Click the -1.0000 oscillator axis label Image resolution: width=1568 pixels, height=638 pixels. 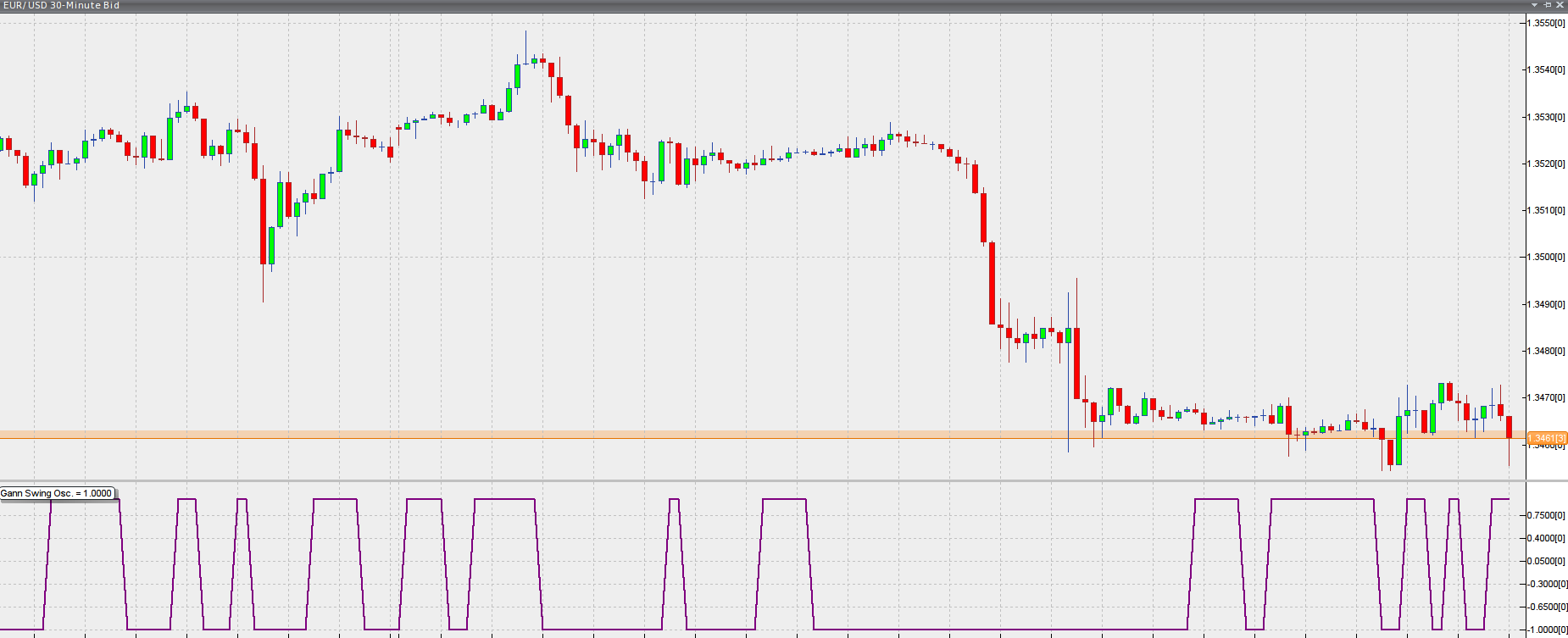1546,630
